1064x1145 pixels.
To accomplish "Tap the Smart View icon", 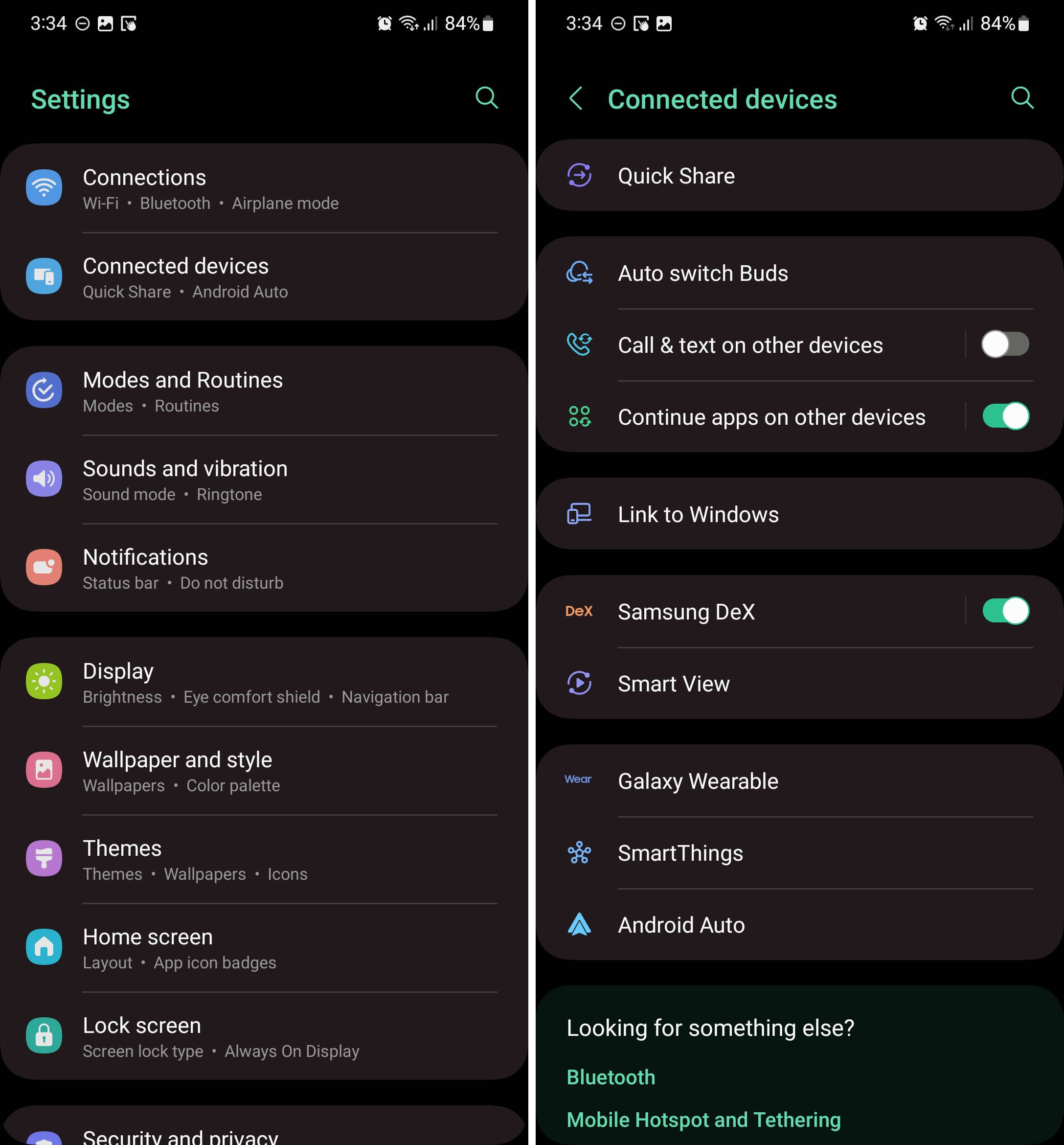I will (x=579, y=683).
